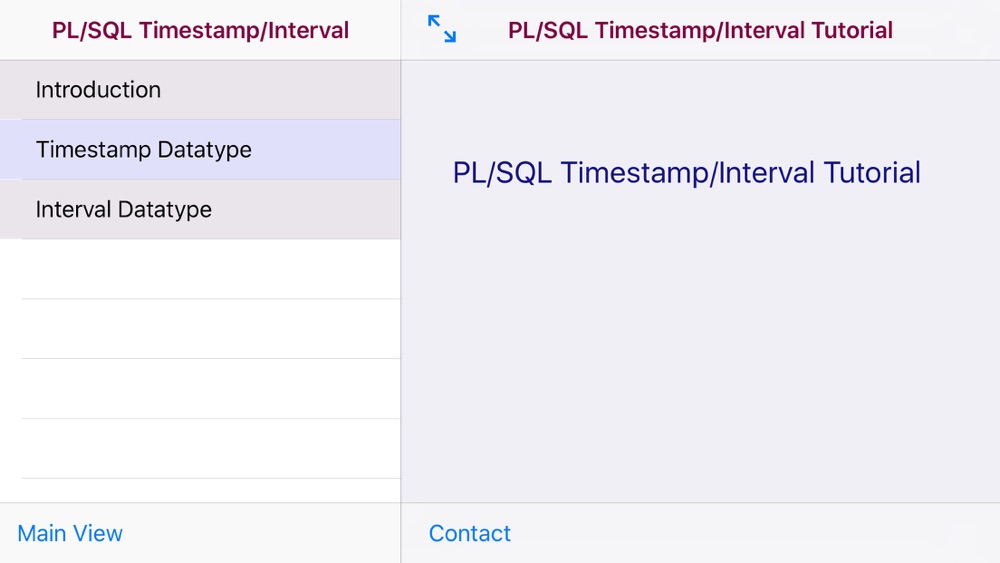Click the header title ending in Tutorial
This screenshot has width=1000, height=563.
click(700, 30)
